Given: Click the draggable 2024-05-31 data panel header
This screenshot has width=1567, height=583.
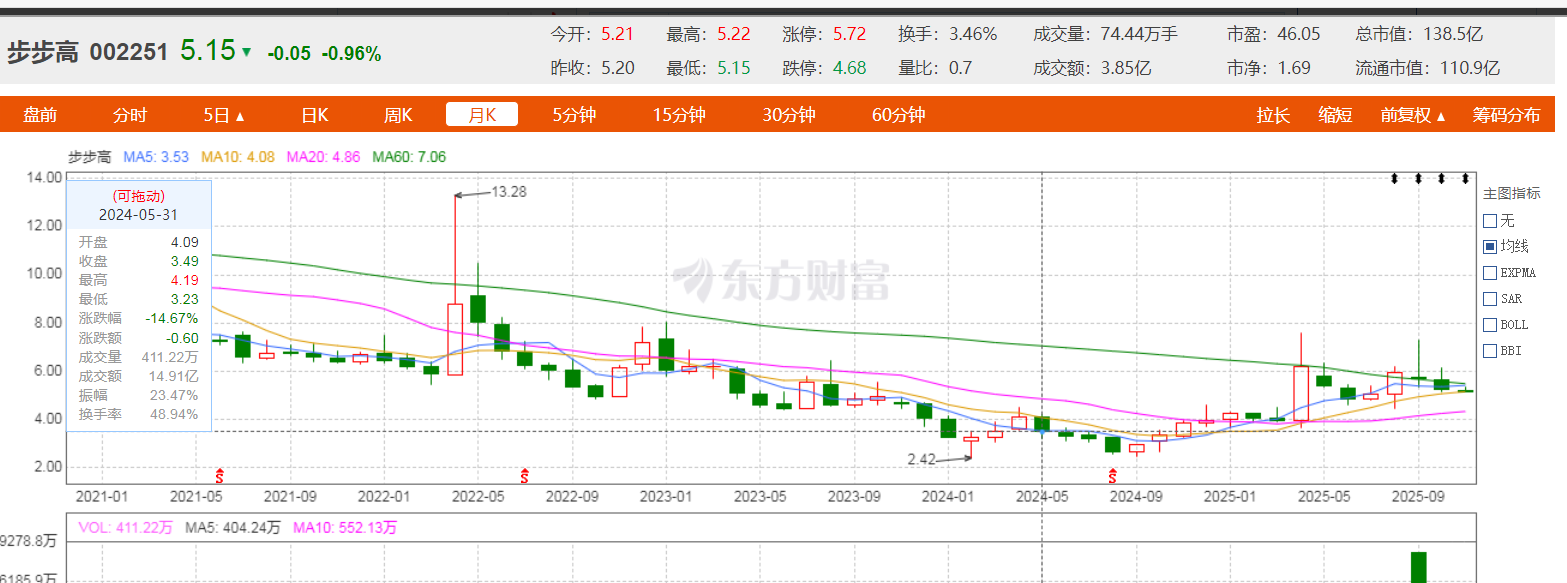Looking at the screenshot, I should (138, 205).
